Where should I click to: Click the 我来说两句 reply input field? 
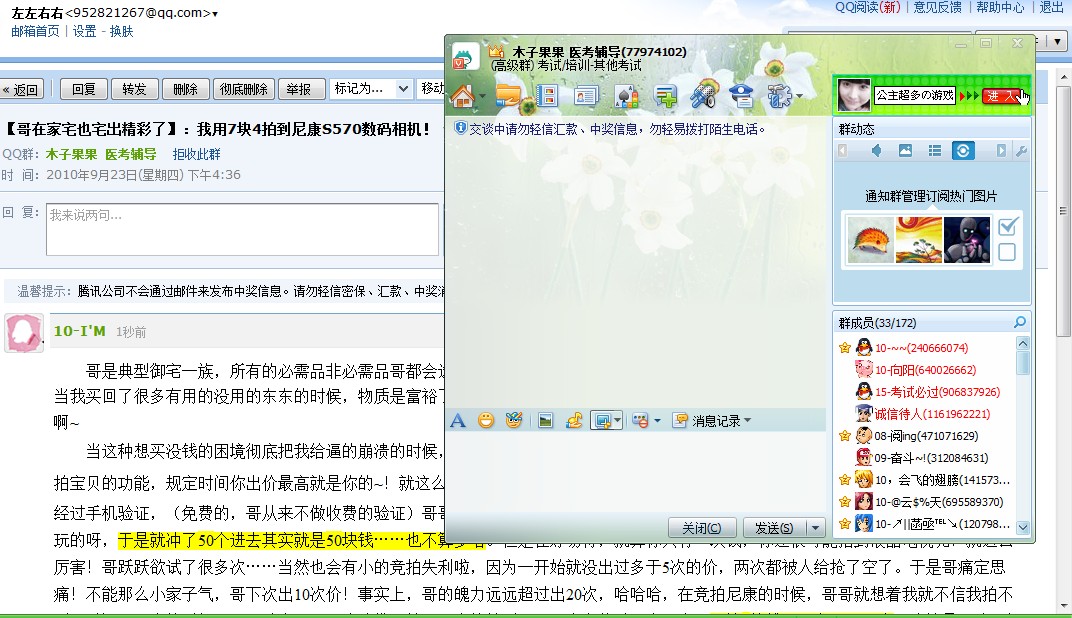(240, 228)
